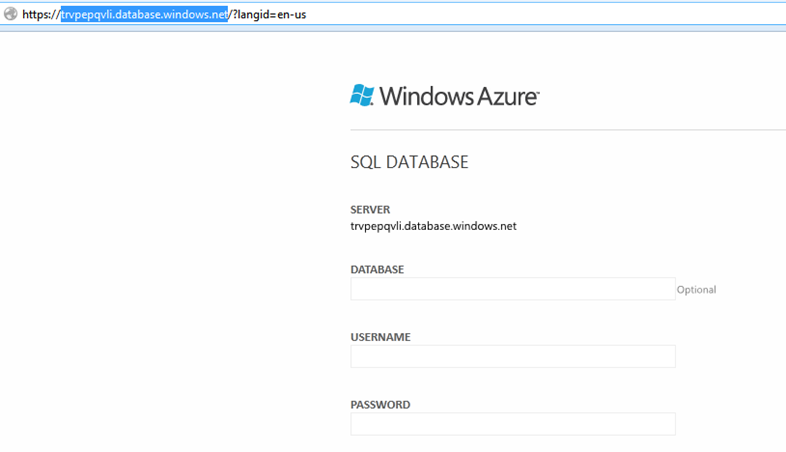Viewport: 786px width, 452px height.
Task: Click the horizontal divider below the Azure logo
Action: [568, 130]
